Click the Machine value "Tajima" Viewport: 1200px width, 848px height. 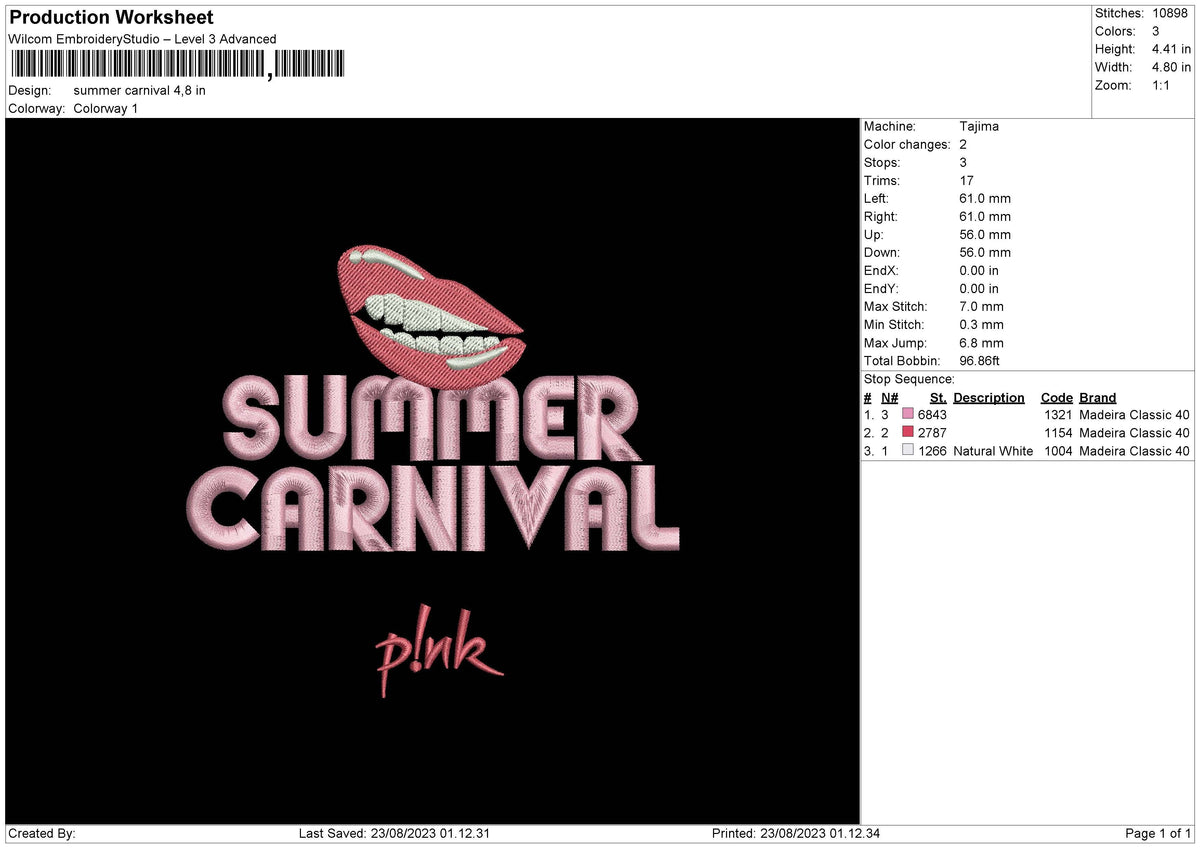pyautogui.click(x=979, y=126)
